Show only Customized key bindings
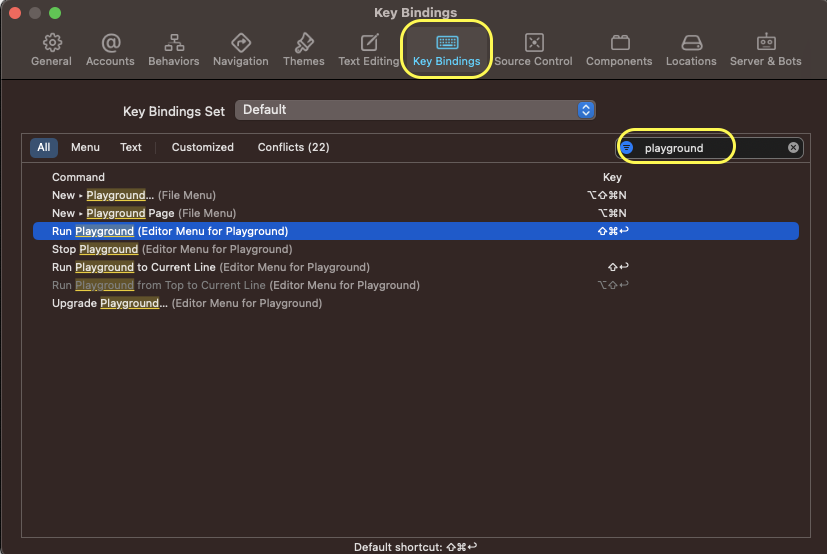The image size is (827, 554). pos(203,147)
